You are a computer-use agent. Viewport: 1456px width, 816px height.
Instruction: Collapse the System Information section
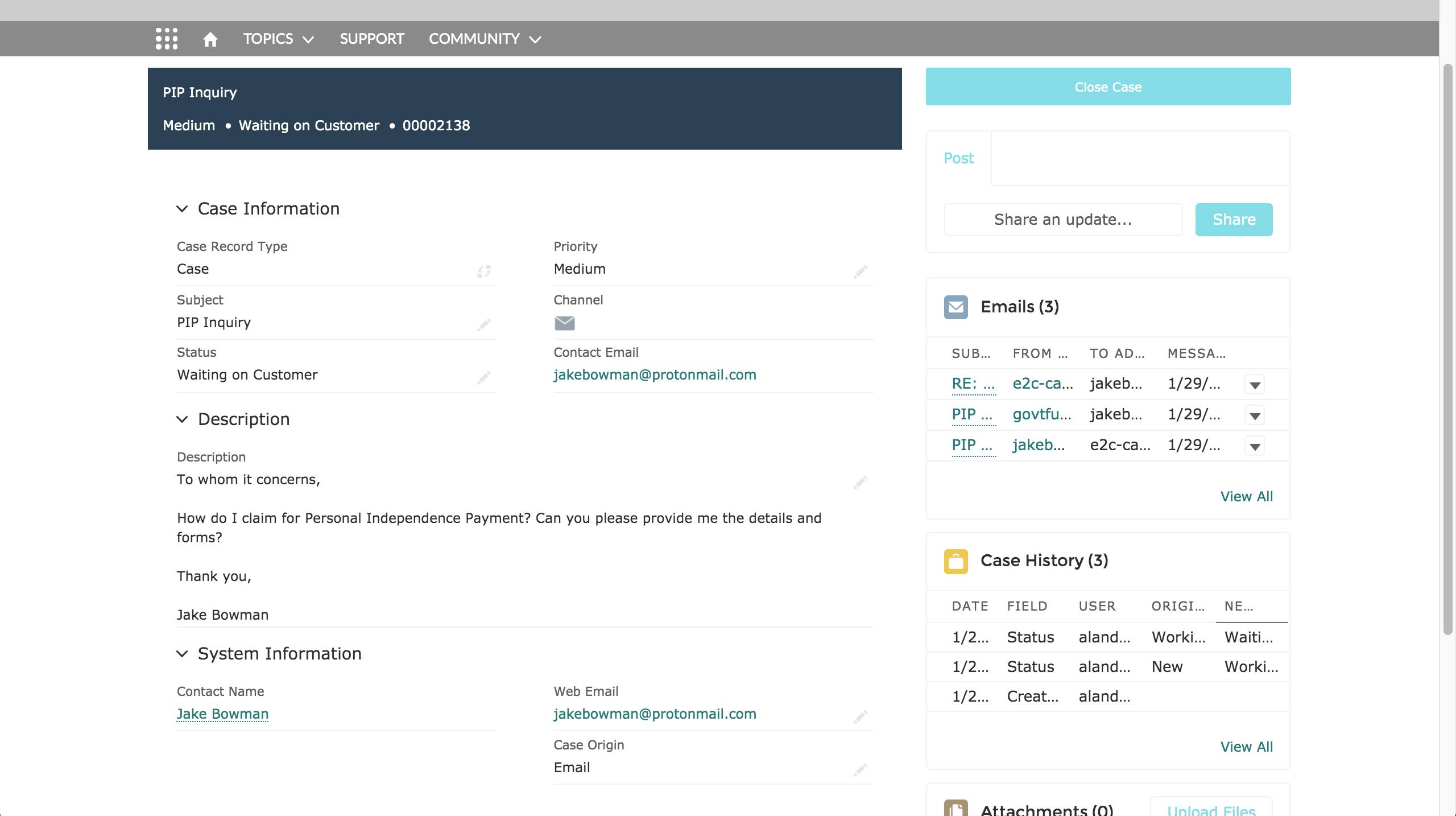click(x=182, y=654)
